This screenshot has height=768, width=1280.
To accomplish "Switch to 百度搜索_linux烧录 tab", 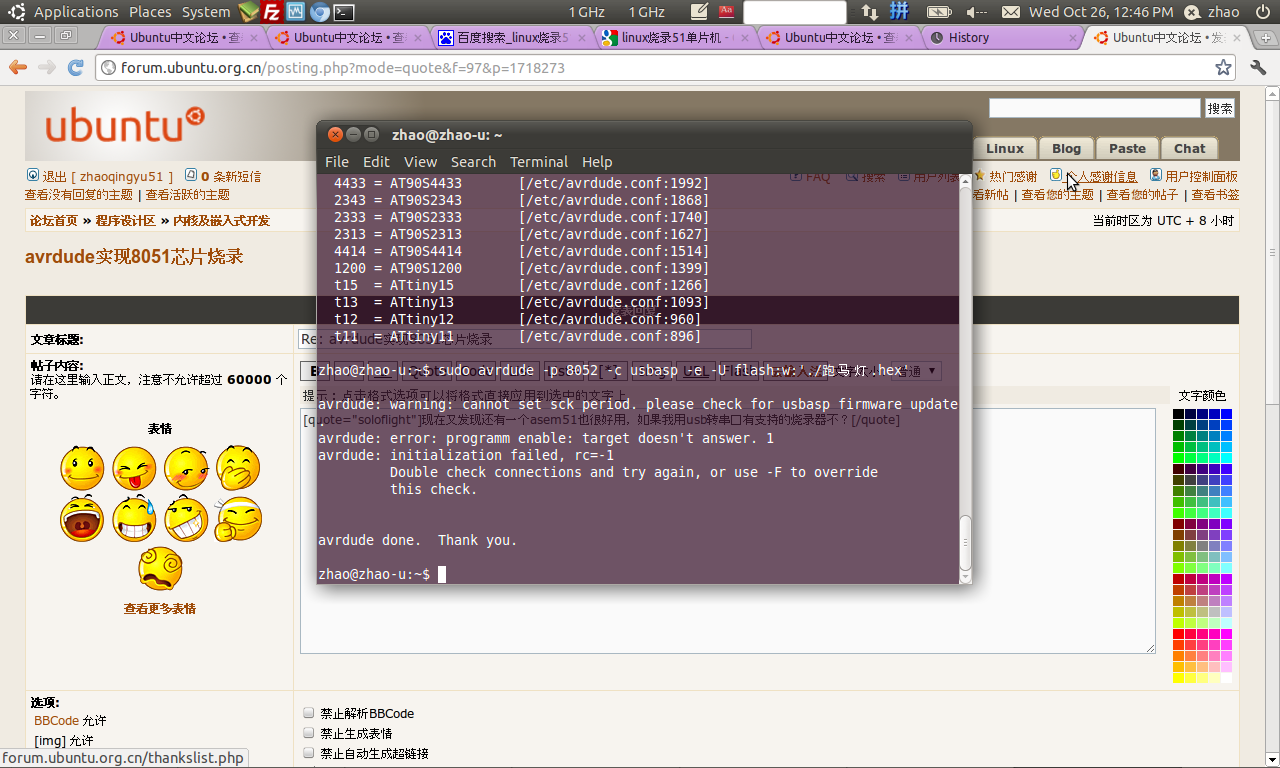I will pyautogui.click(x=512, y=38).
